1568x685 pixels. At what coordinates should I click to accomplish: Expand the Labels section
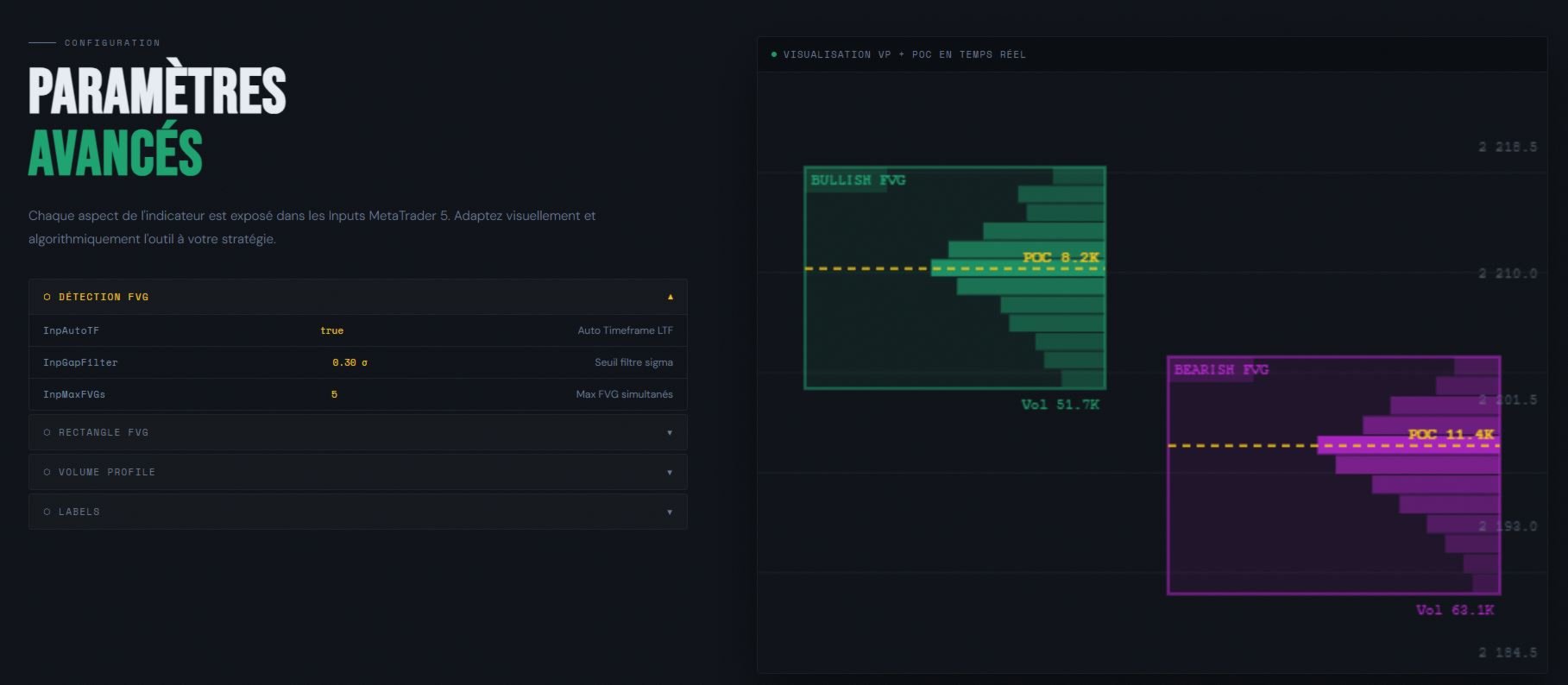pyautogui.click(x=358, y=512)
